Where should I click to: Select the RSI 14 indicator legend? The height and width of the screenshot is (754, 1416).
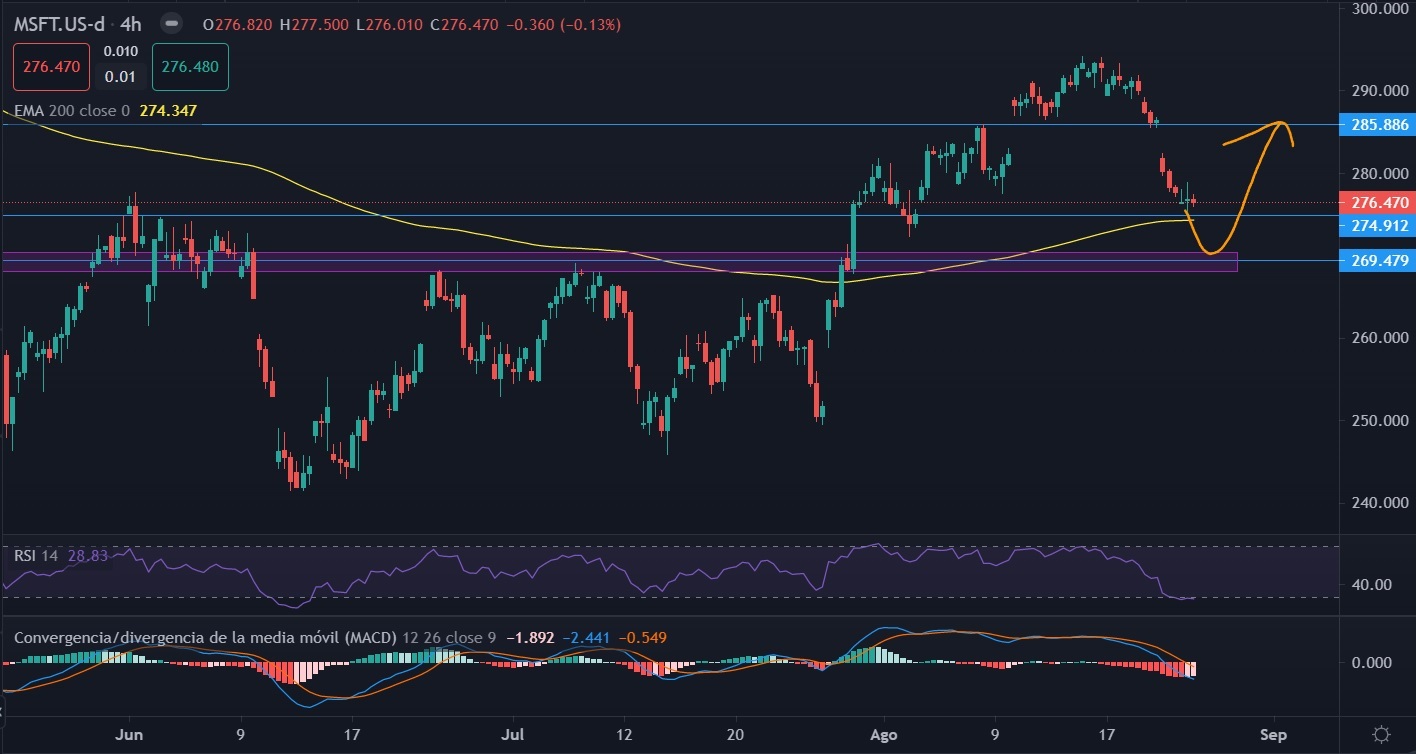35,553
